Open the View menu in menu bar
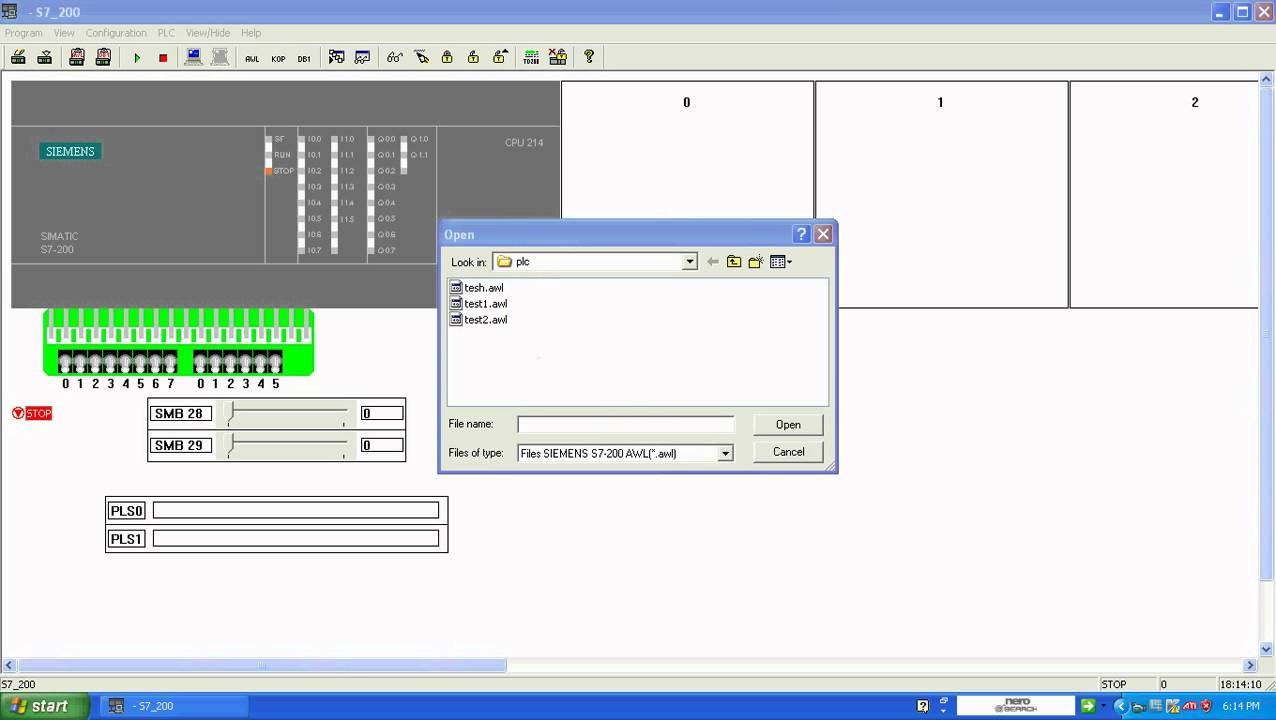 64,33
